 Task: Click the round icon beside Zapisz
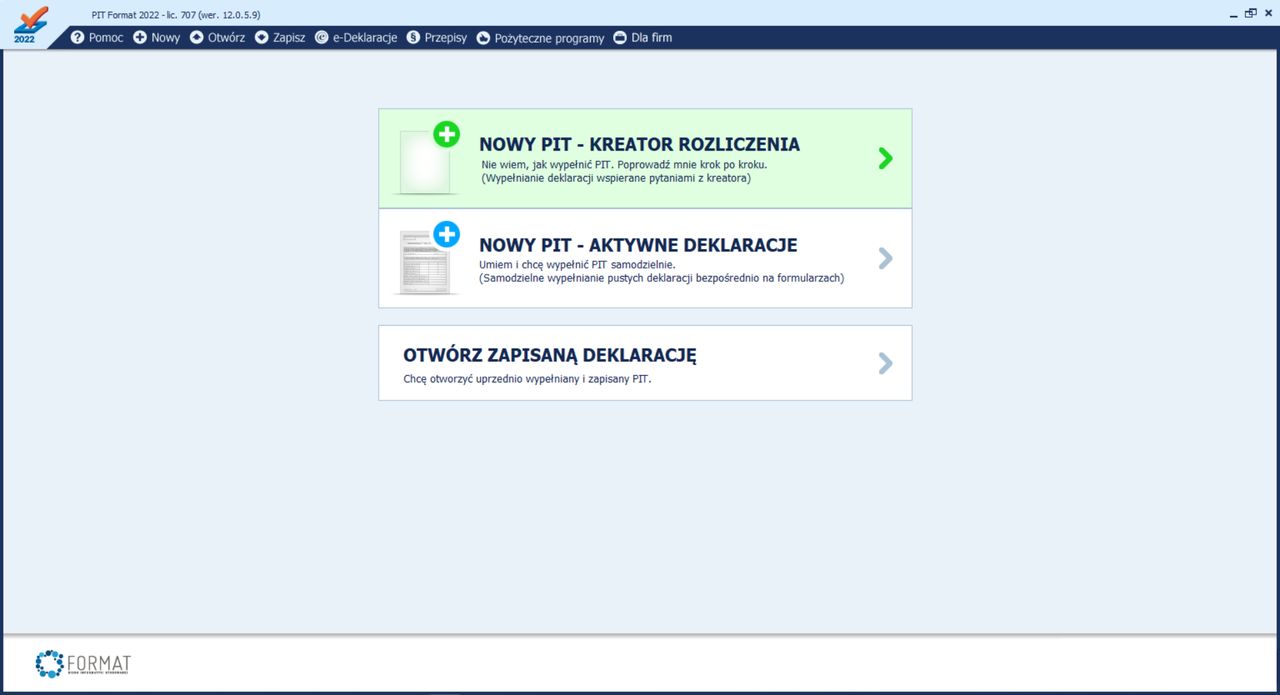[x=262, y=38]
